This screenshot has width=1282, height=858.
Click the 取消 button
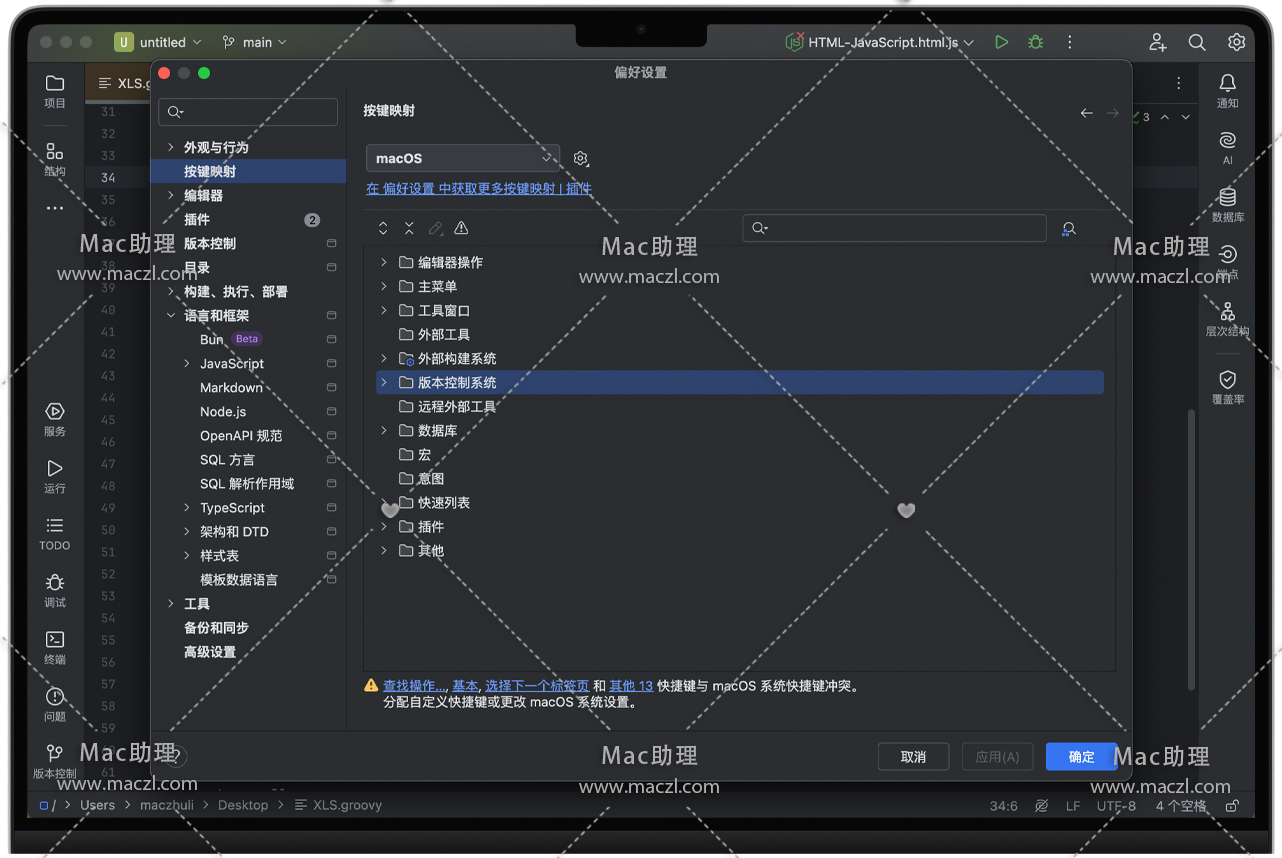pos(913,757)
